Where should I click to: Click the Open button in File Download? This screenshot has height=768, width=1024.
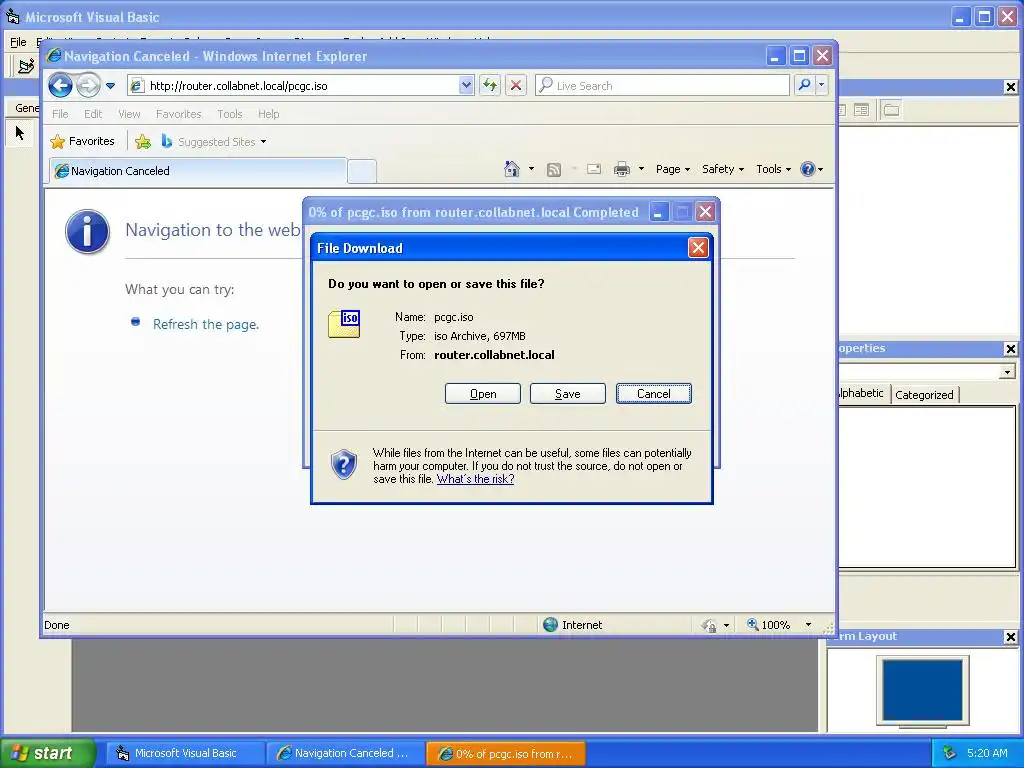483,394
